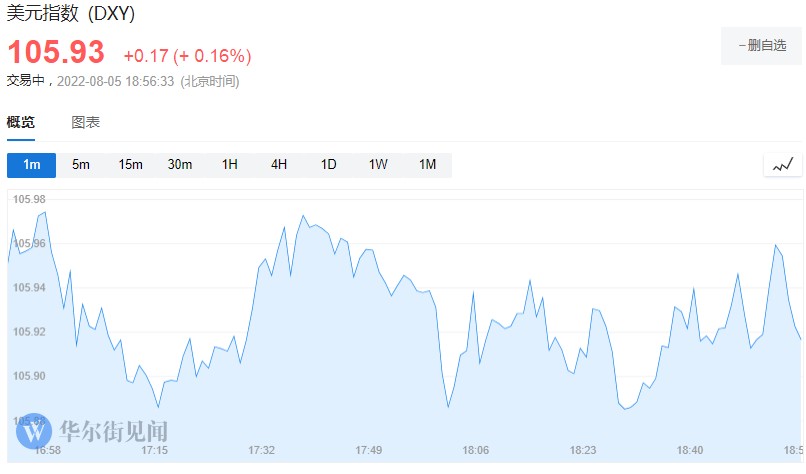
Task: Choose the 1D interval
Action: coord(328,165)
